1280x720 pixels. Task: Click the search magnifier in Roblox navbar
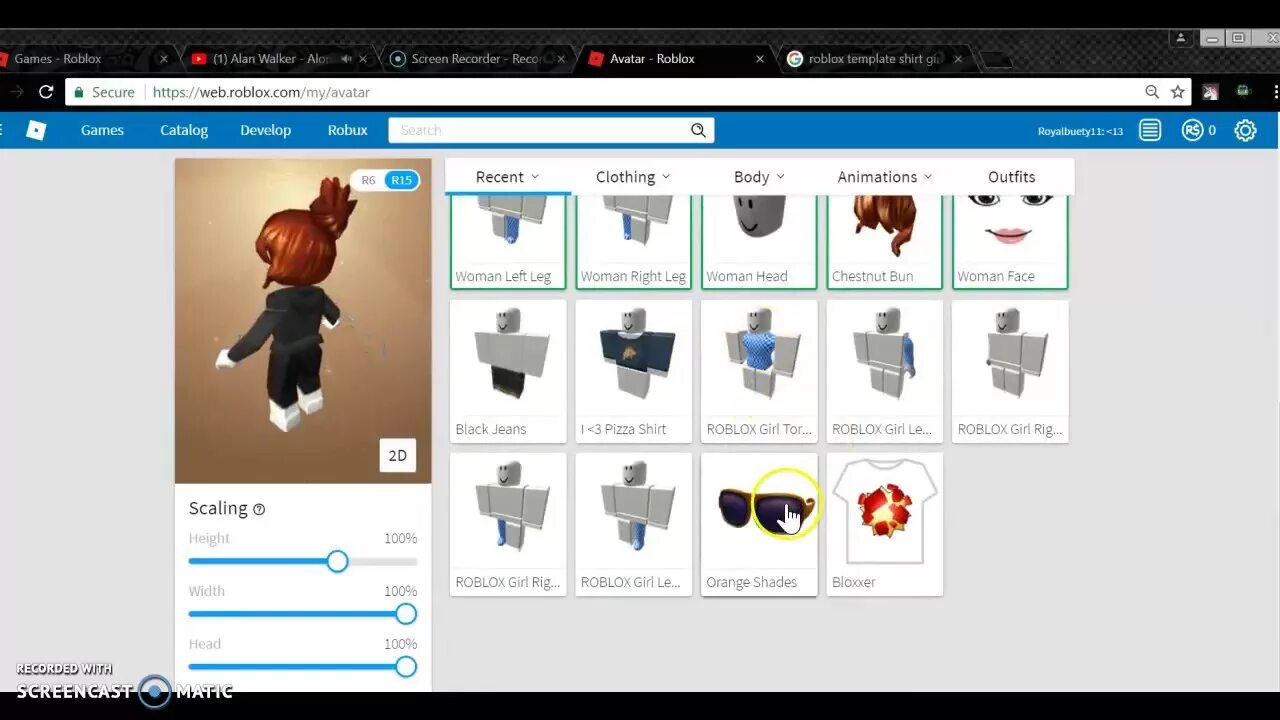click(x=698, y=130)
